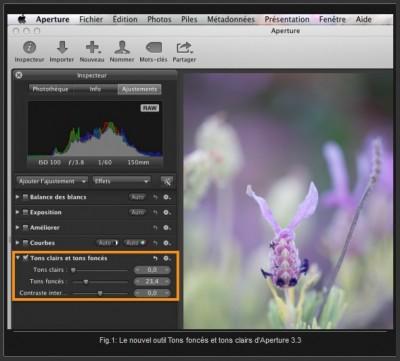Viewport: 400px width, 361px height.
Task: Switch to the Info tab
Action: tap(95, 89)
